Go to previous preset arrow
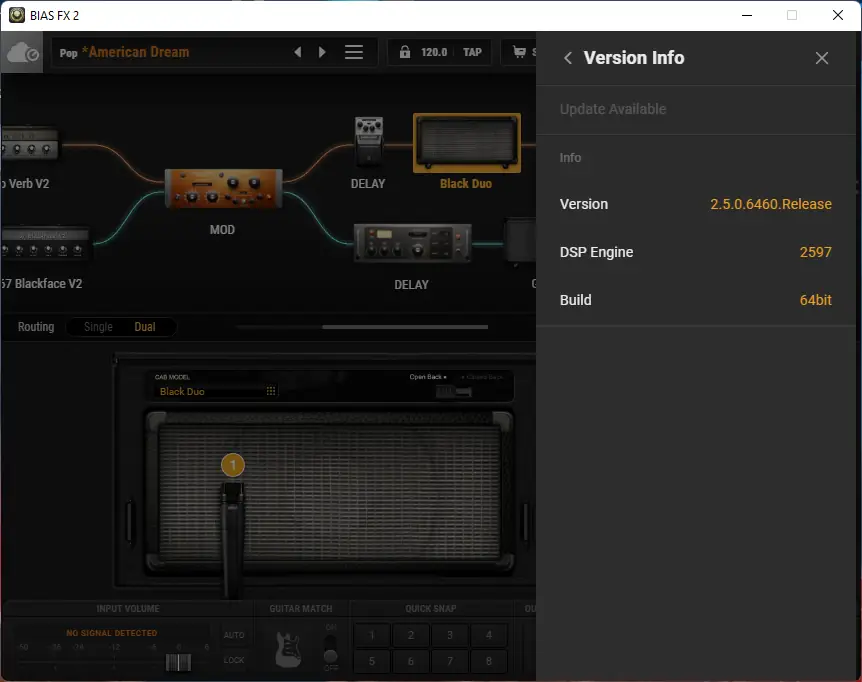This screenshot has height=682, width=862. tap(297, 52)
